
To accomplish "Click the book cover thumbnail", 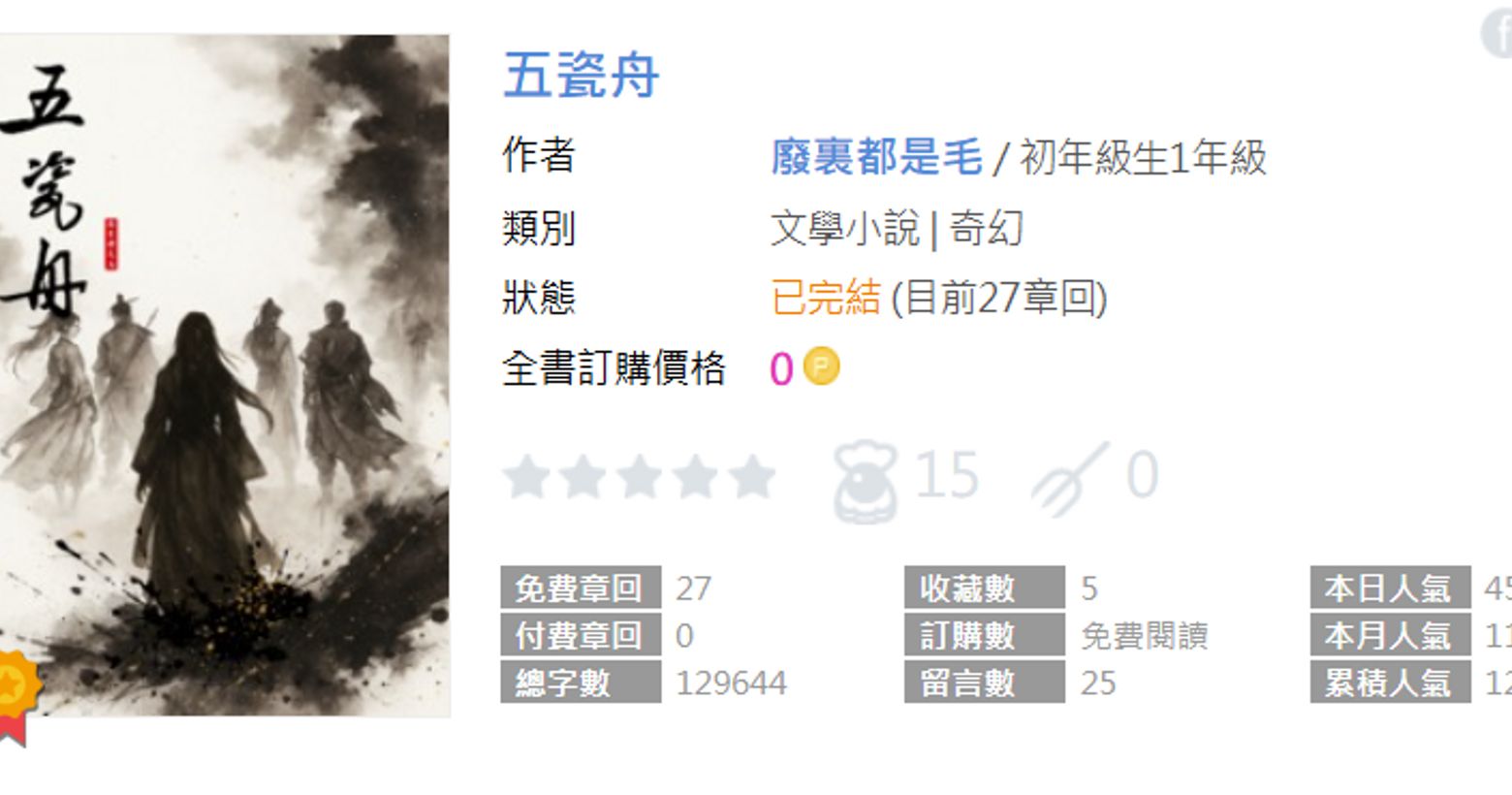I will pyautogui.click(x=225, y=376).
